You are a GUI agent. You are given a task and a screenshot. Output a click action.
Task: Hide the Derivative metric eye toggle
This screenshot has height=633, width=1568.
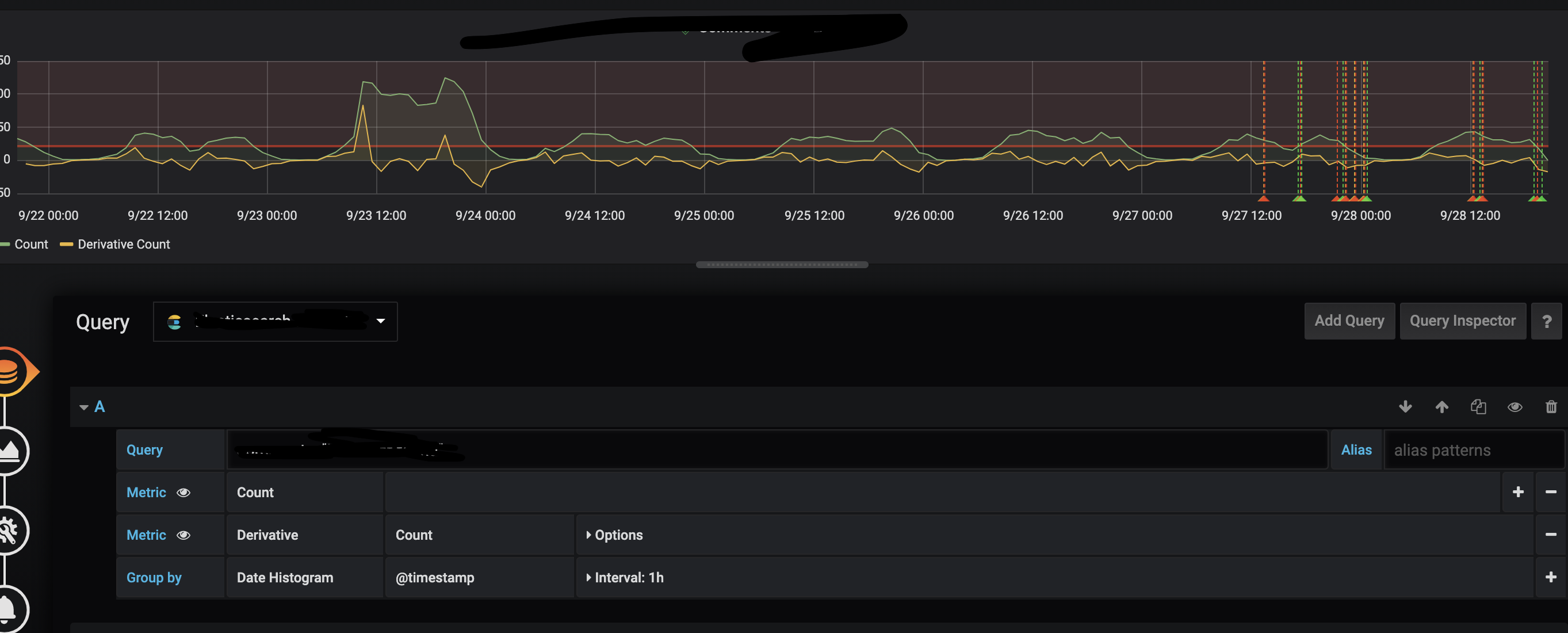click(x=183, y=535)
